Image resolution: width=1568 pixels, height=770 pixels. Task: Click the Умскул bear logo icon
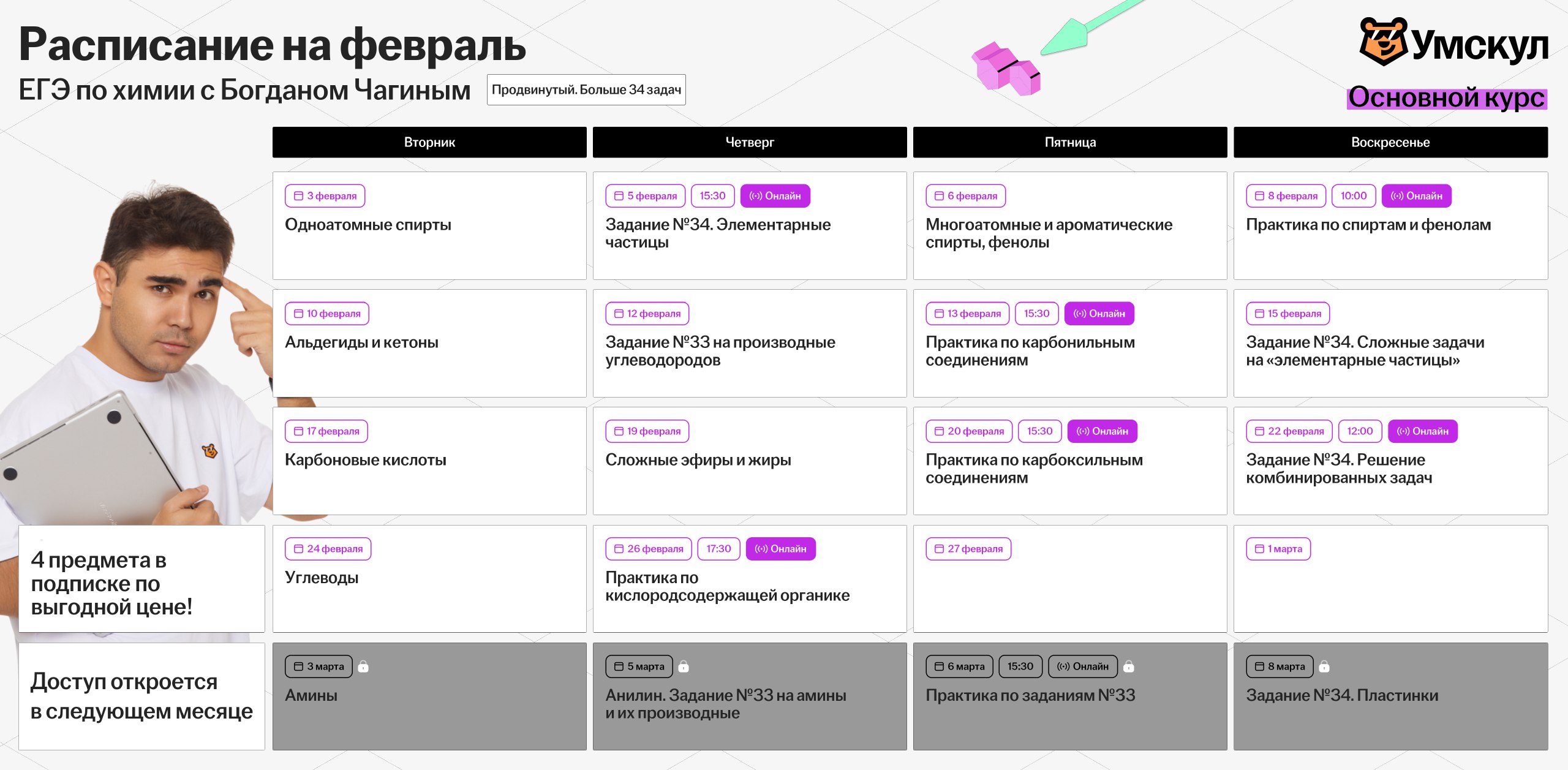click(x=1383, y=42)
